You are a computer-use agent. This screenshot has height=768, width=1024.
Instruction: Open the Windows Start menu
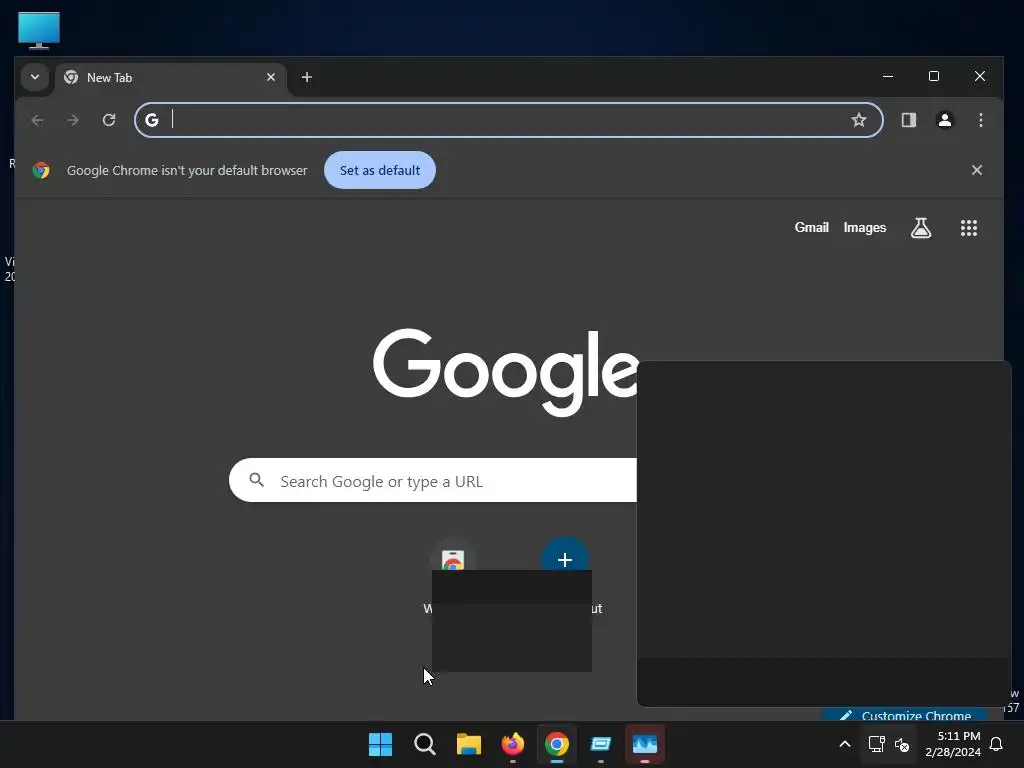pyautogui.click(x=380, y=744)
